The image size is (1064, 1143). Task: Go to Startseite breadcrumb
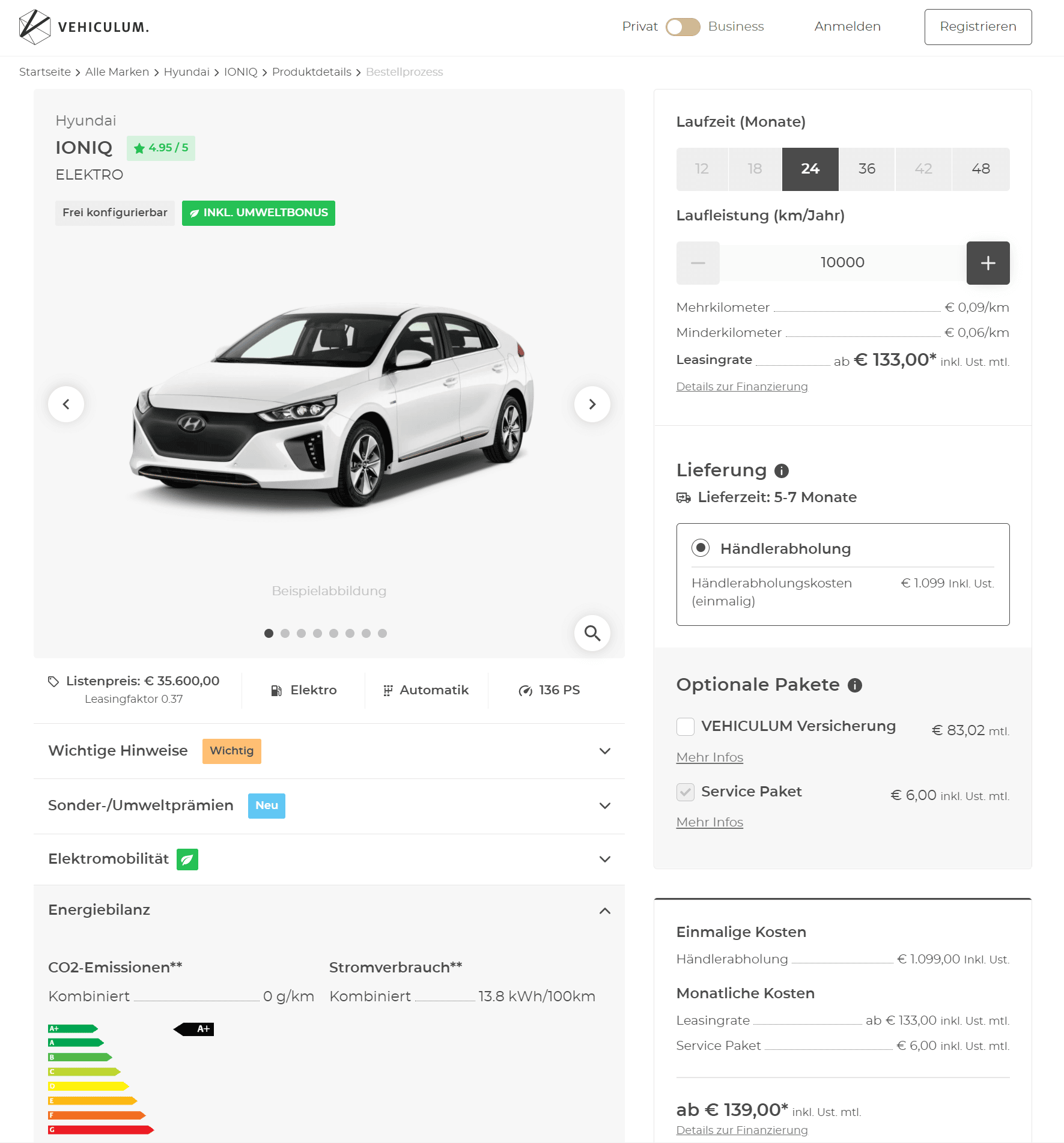point(45,72)
